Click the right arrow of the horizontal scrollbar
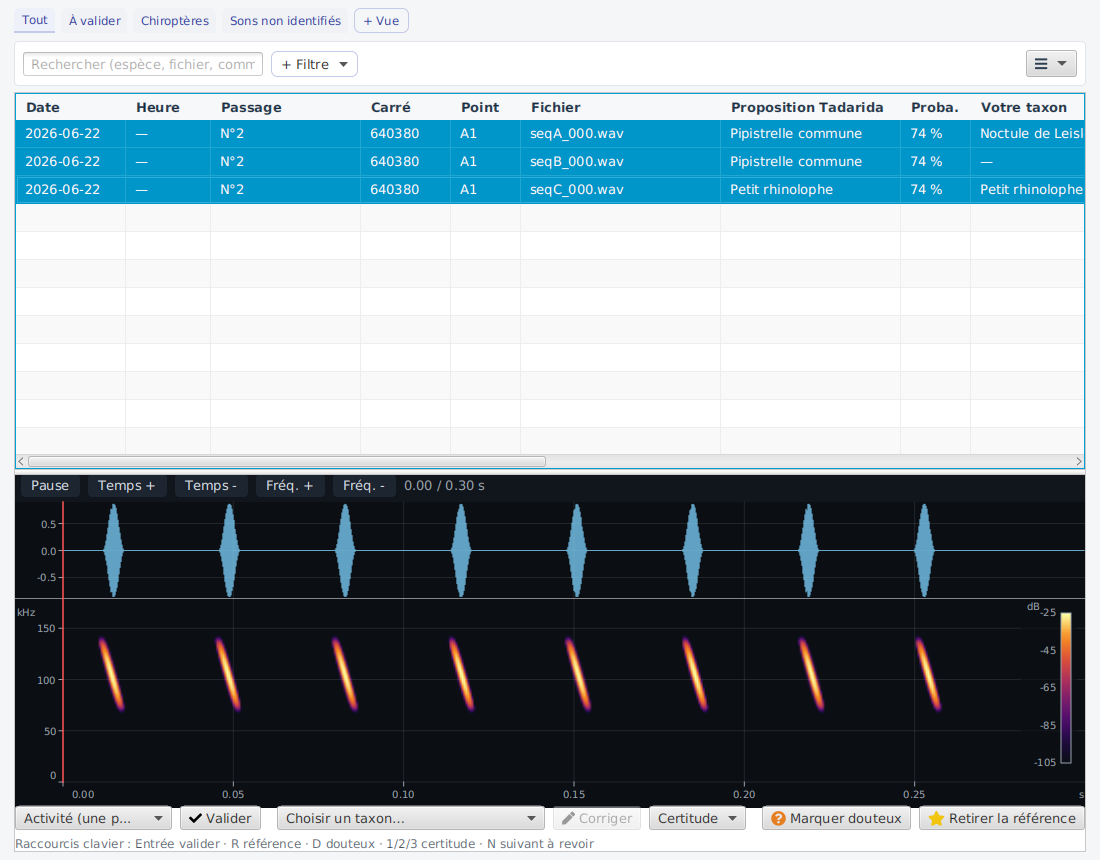1100x860 pixels. click(x=1078, y=461)
